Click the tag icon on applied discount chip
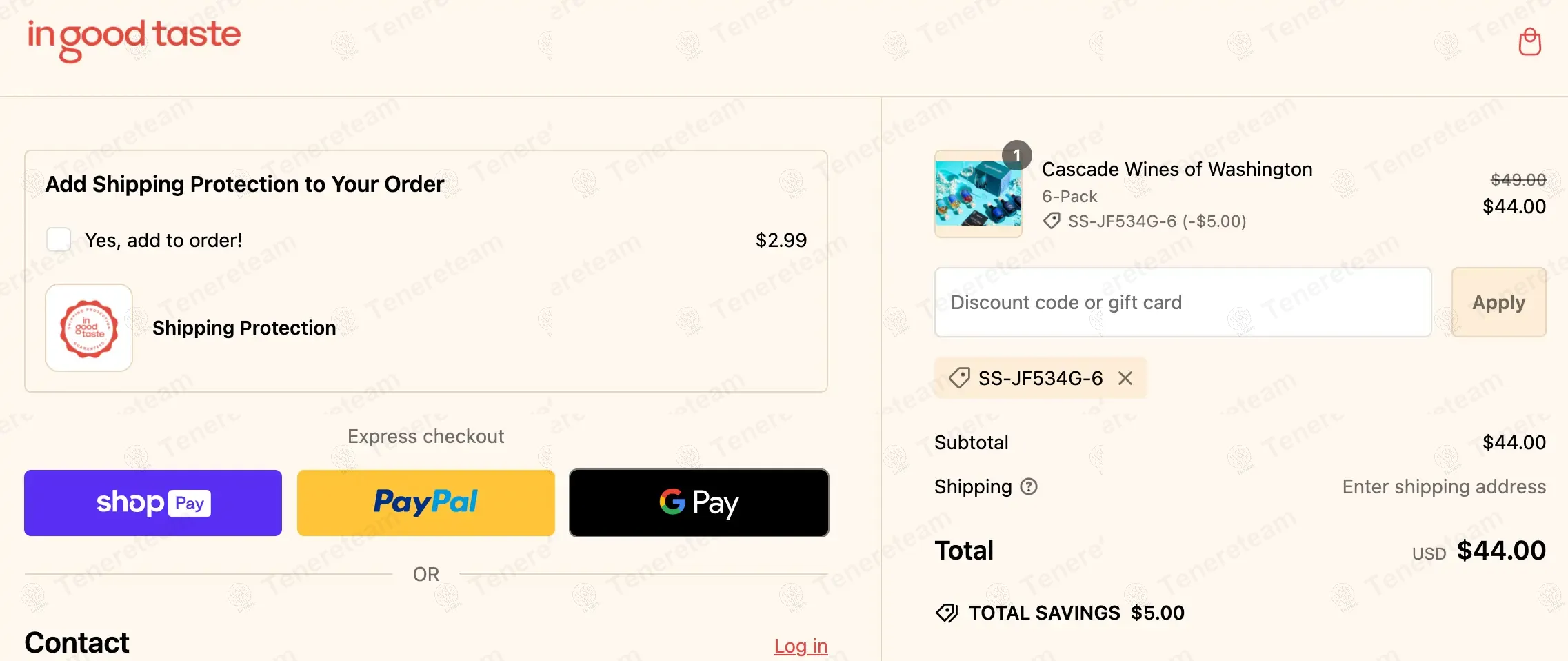This screenshot has height=661, width=1568. coord(959,378)
